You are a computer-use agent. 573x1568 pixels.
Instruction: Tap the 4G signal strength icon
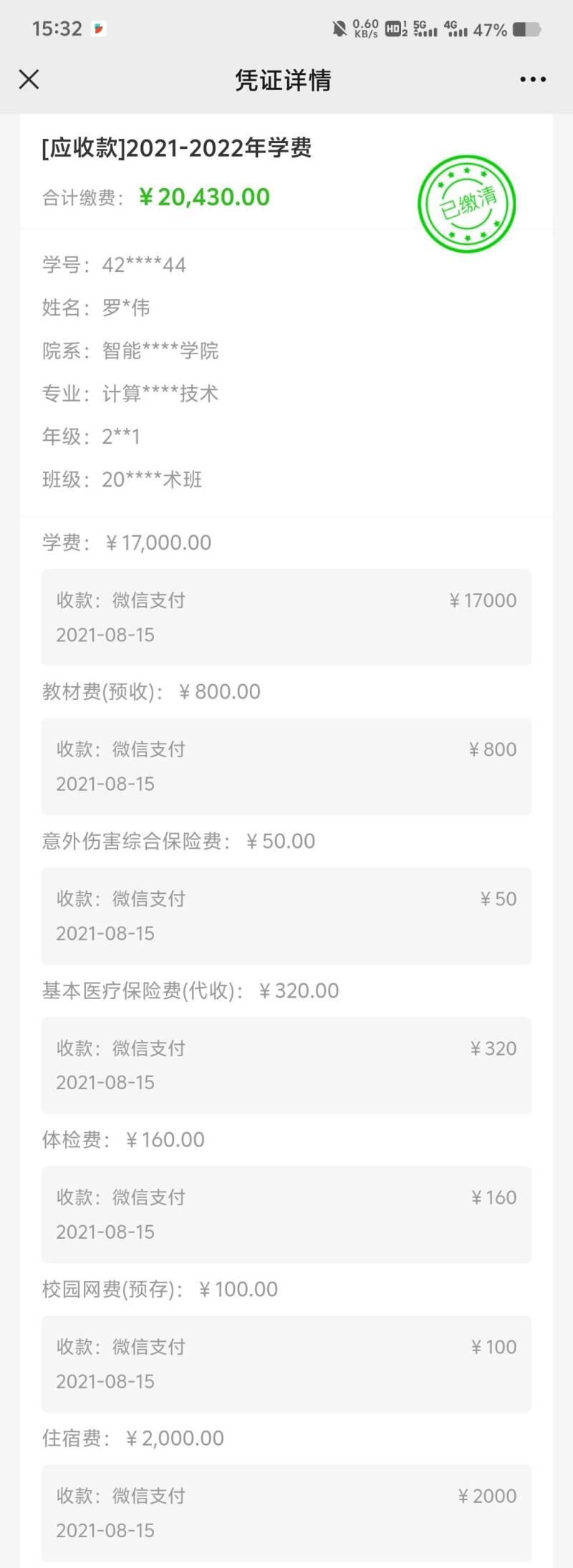[456, 29]
